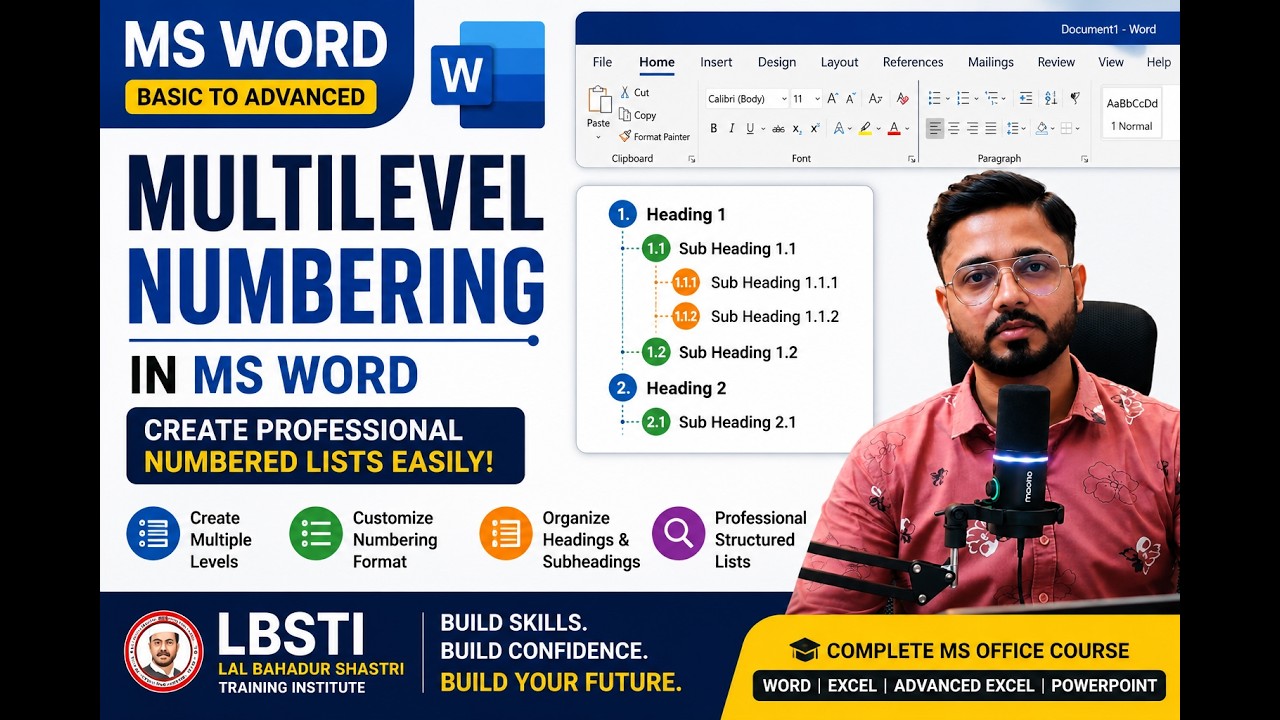Toggle Underline formatting

(749, 128)
